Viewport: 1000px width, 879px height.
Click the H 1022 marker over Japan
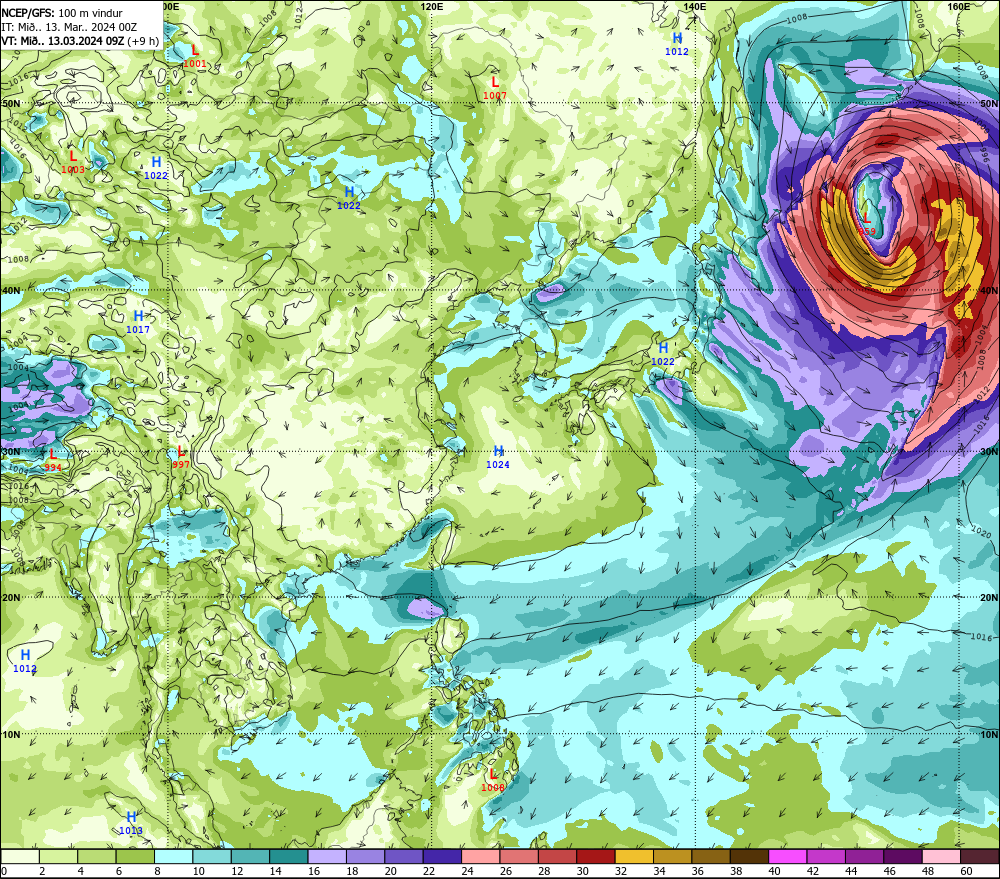(x=663, y=354)
